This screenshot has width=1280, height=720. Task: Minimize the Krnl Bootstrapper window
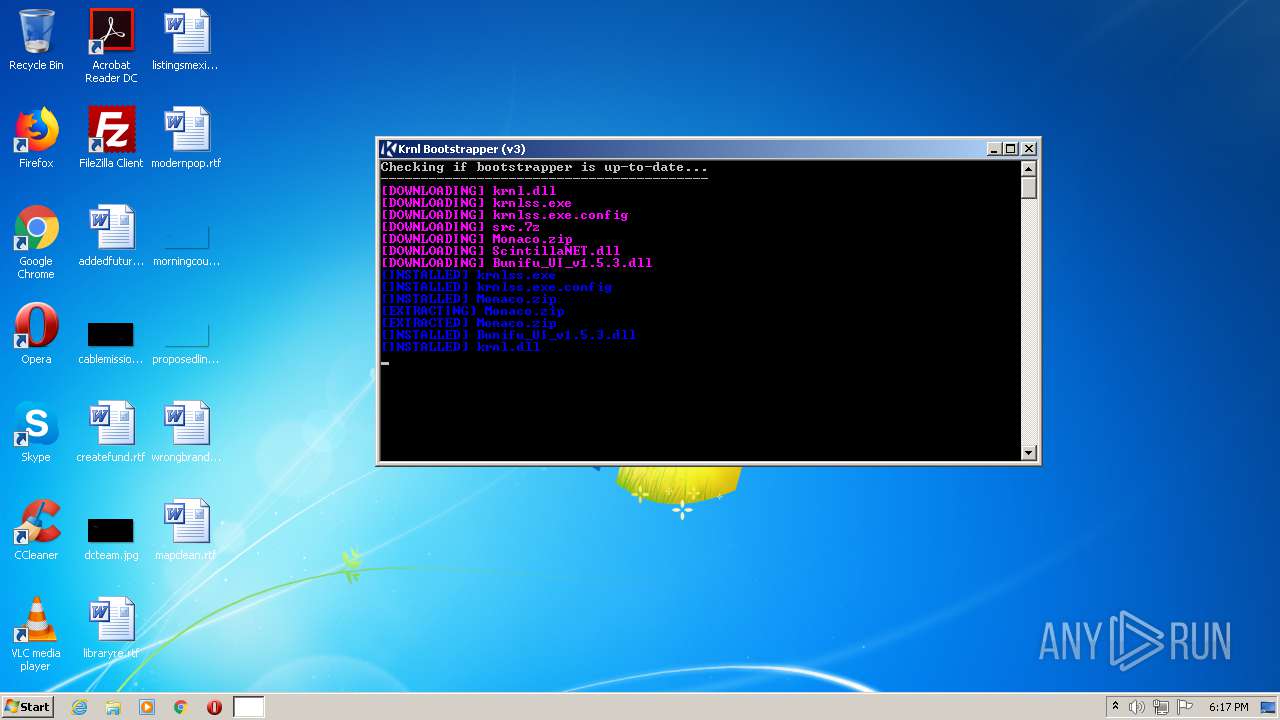coord(994,149)
